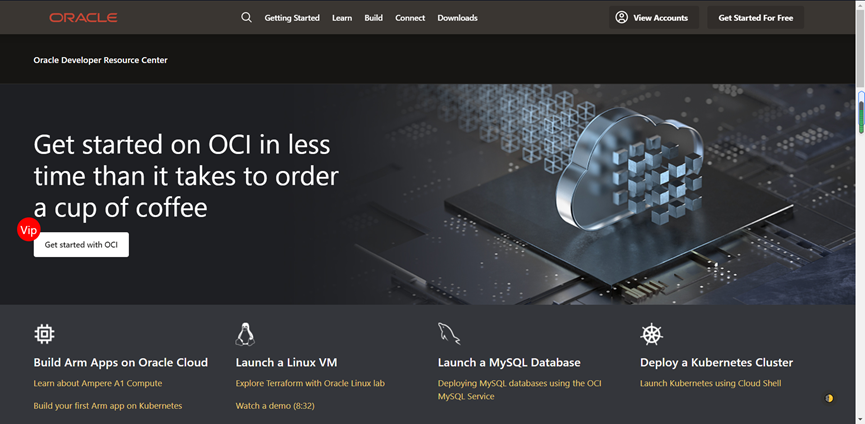This screenshot has height=424, width=865.
Task: Open Oracle Developer Resource Center link
Action: (x=100, y=60)
